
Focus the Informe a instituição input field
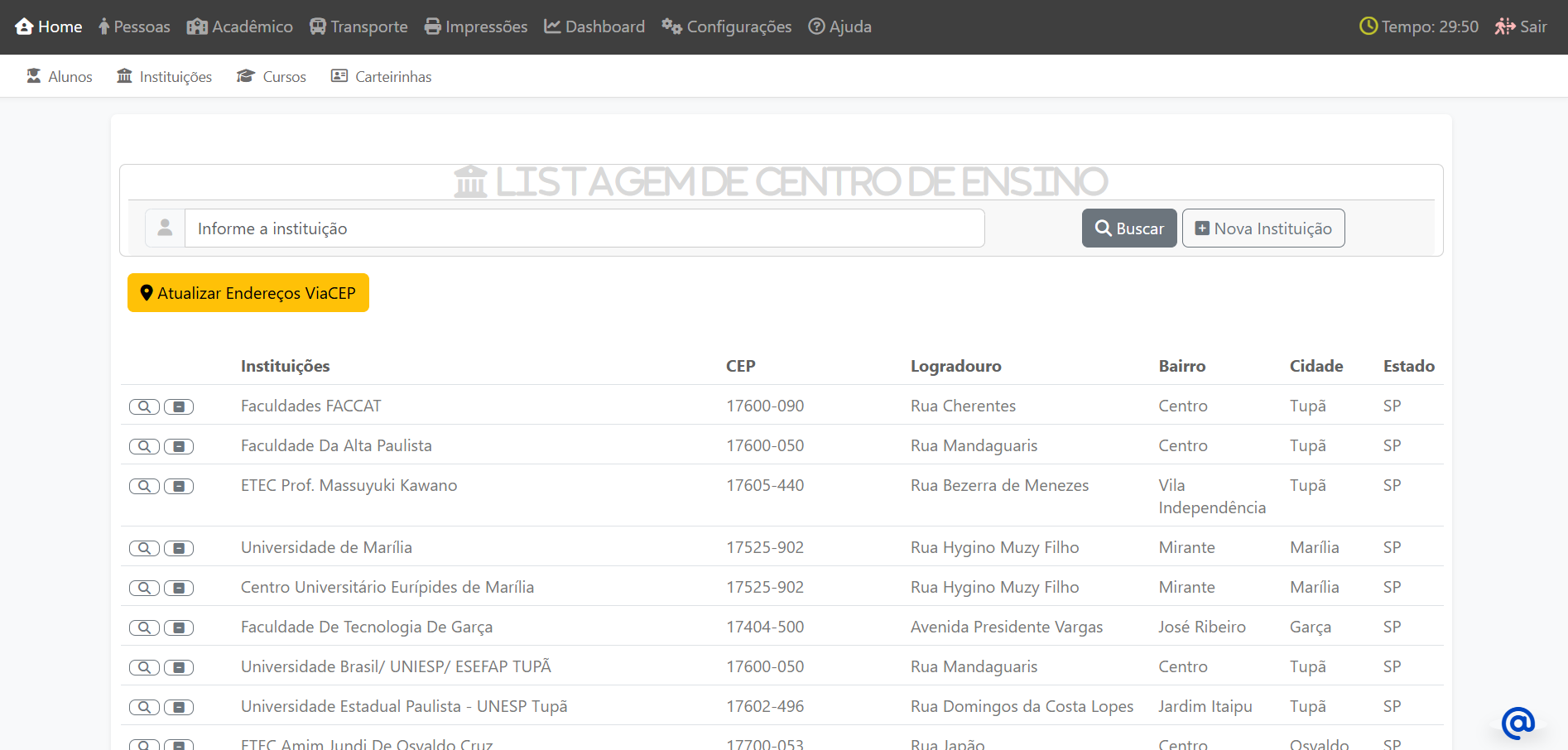pyautogui.click(x=584, y=228)
